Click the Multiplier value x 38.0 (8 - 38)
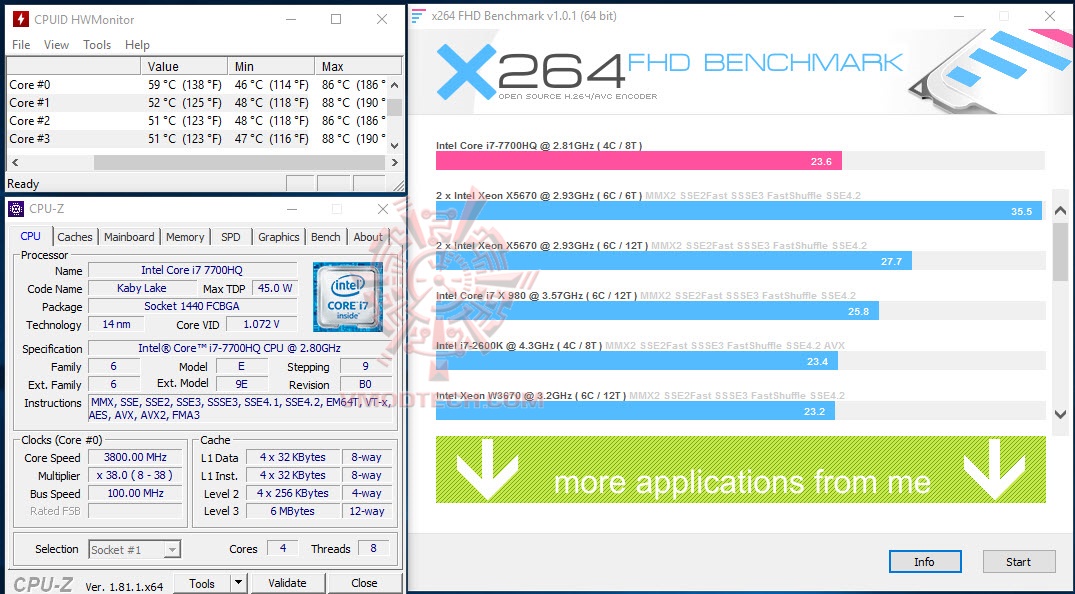 coord(135,475)
